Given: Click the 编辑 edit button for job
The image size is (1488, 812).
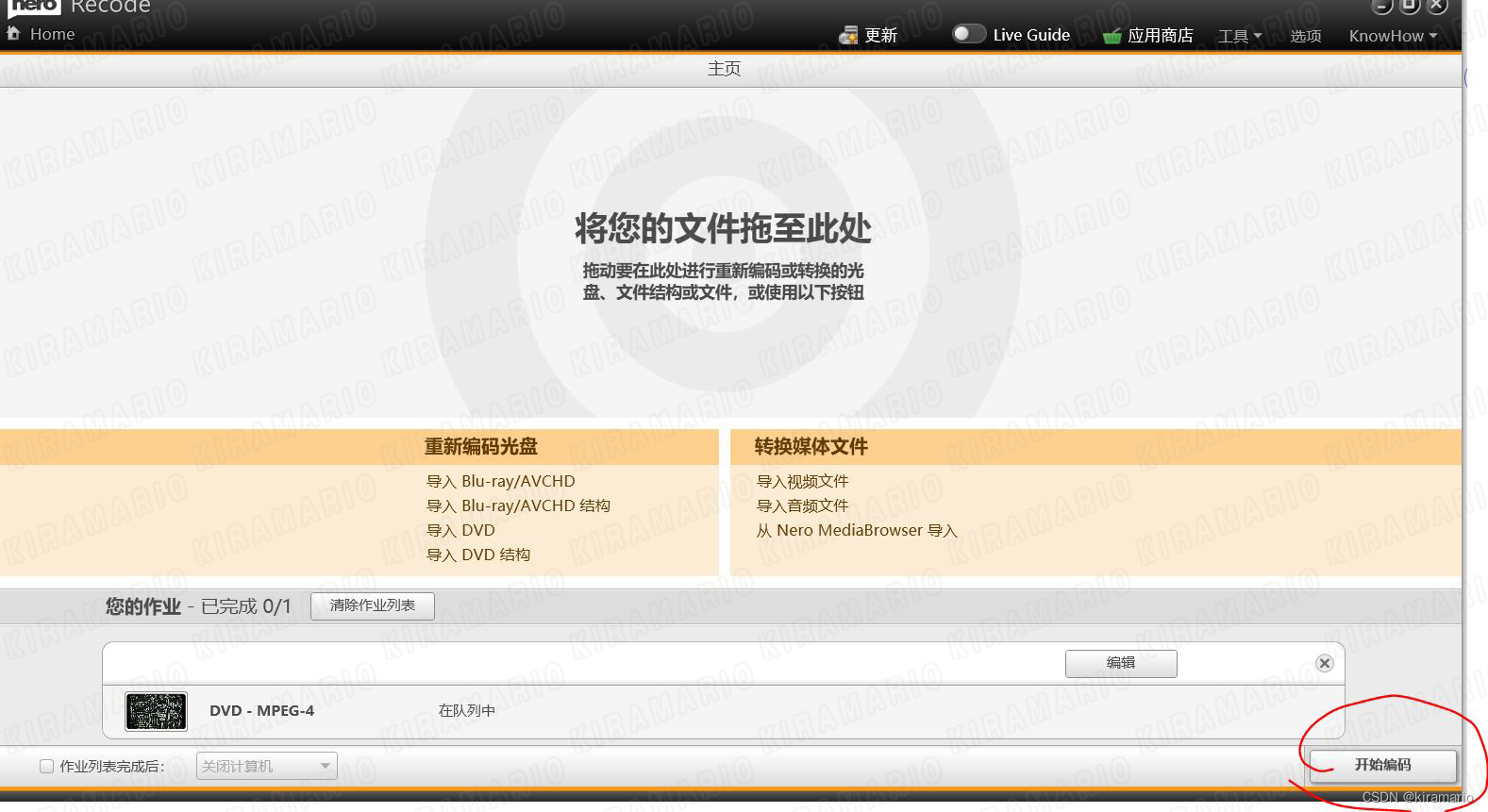Looking at the screenshot, I should click(x=1120, y=663).
